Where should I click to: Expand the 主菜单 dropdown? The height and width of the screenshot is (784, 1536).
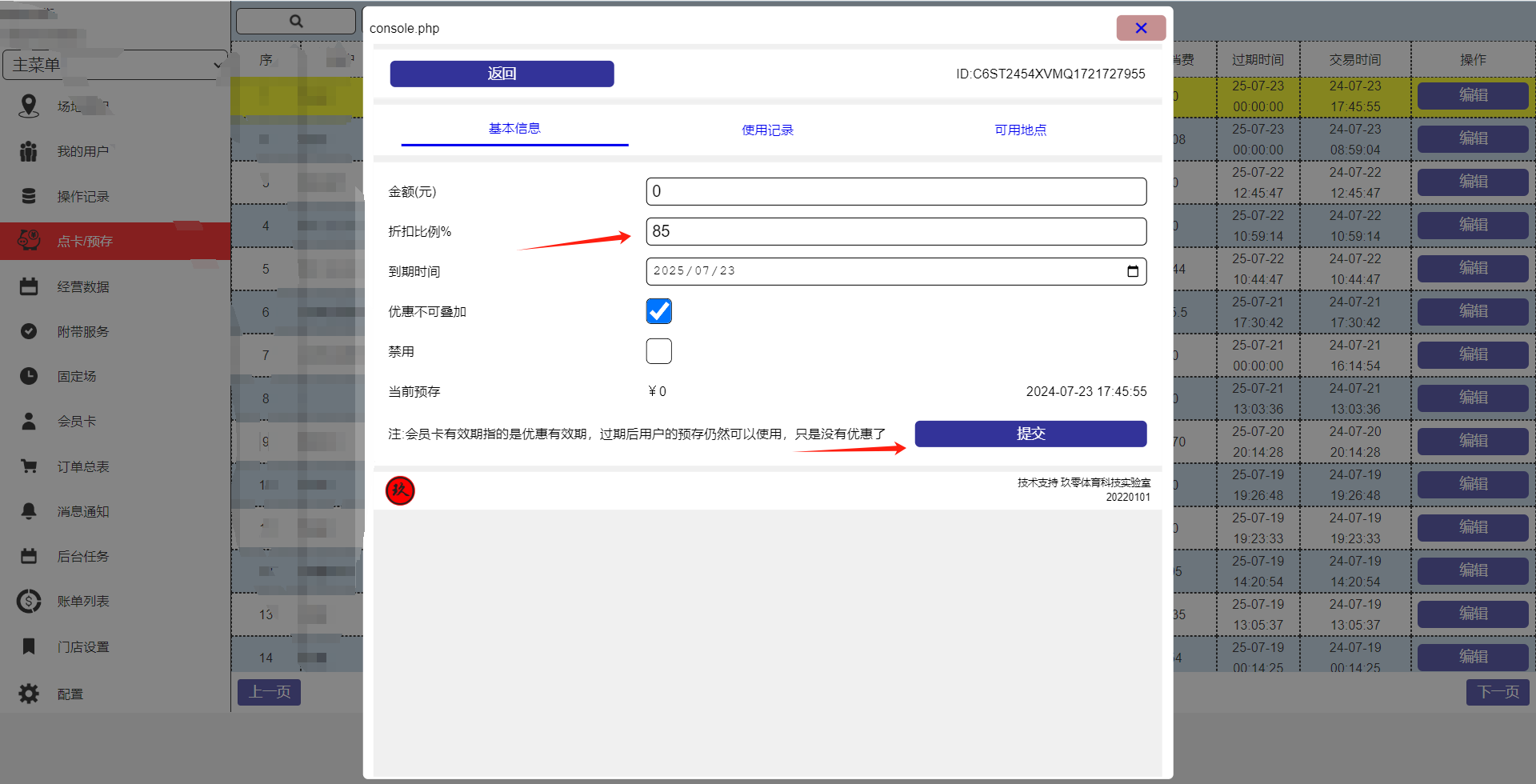115,65
